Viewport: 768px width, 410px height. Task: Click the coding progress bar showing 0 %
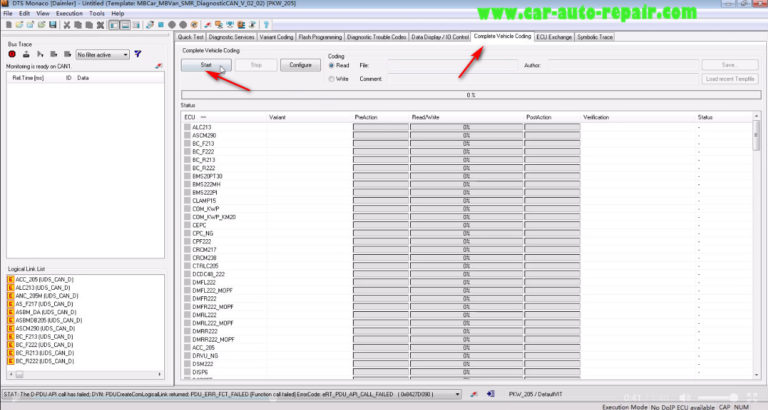pos(470,95)
